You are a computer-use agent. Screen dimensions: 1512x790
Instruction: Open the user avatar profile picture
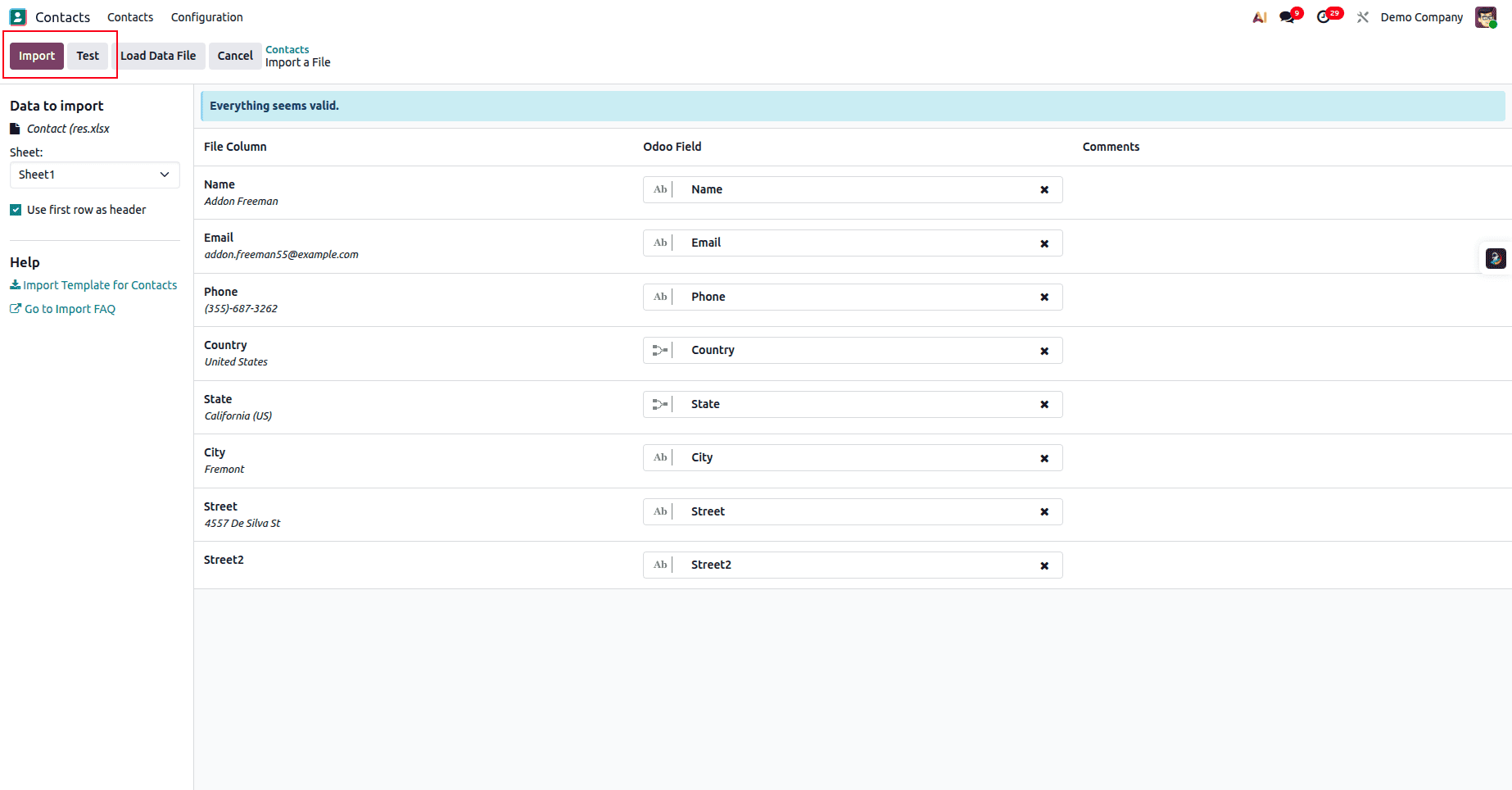[1485, 16]
